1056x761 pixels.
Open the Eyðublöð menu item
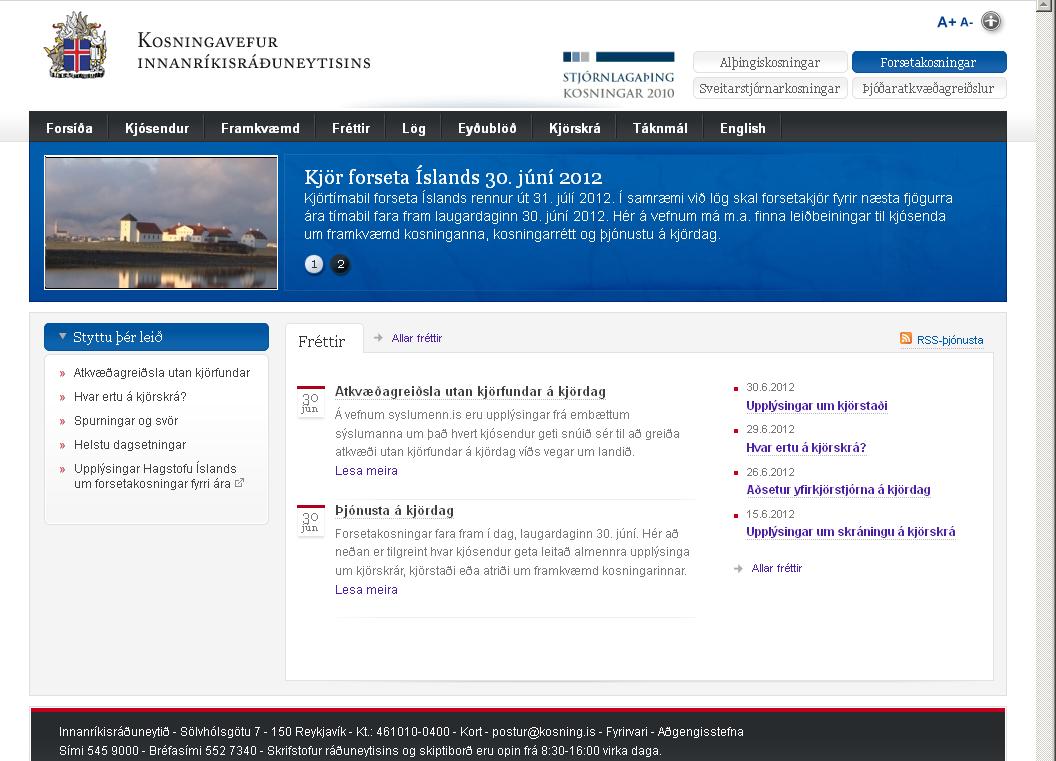click(x=487, y=128)
